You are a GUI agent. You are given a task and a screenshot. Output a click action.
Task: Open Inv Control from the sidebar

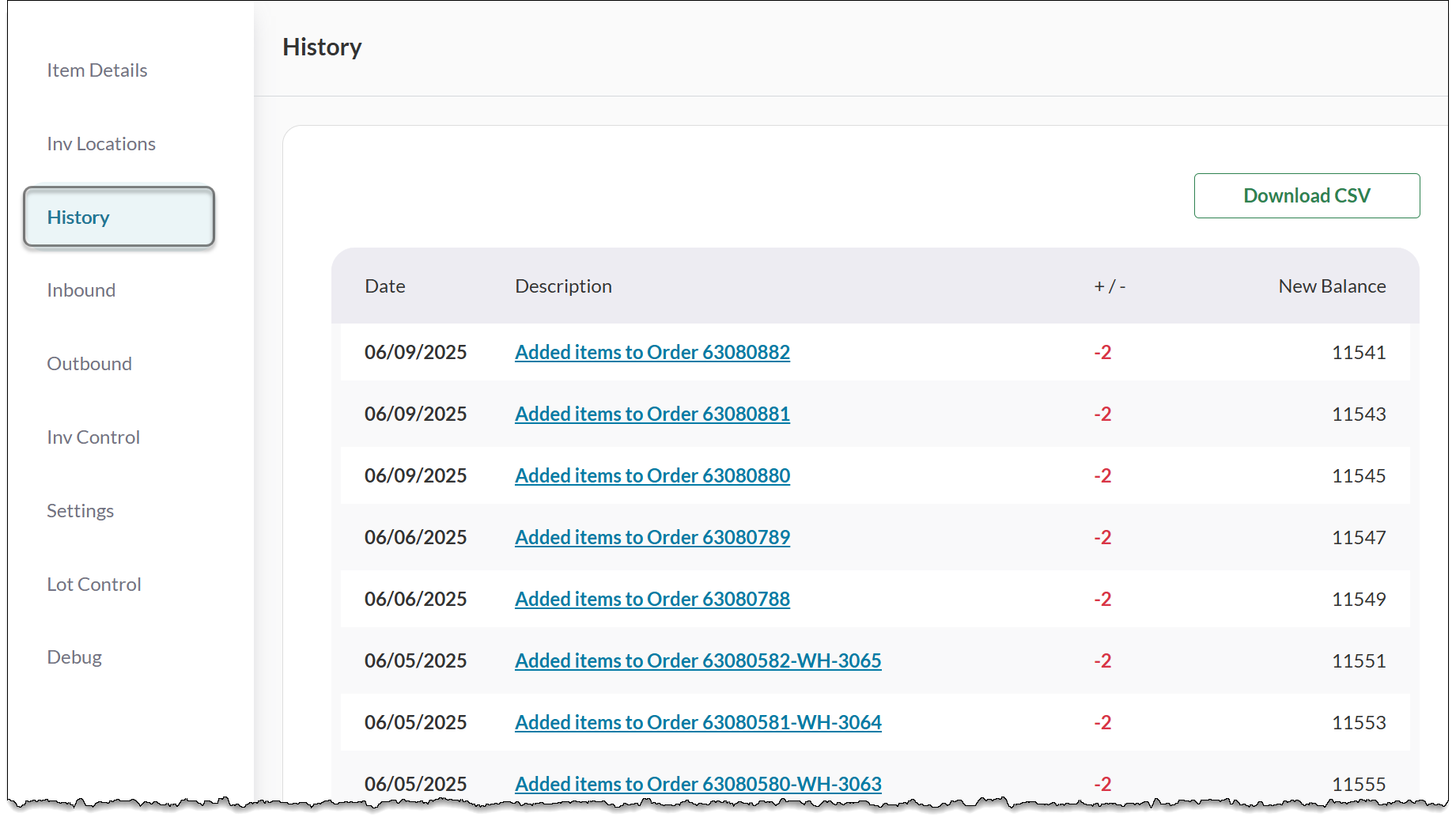(x=93, y=437)
